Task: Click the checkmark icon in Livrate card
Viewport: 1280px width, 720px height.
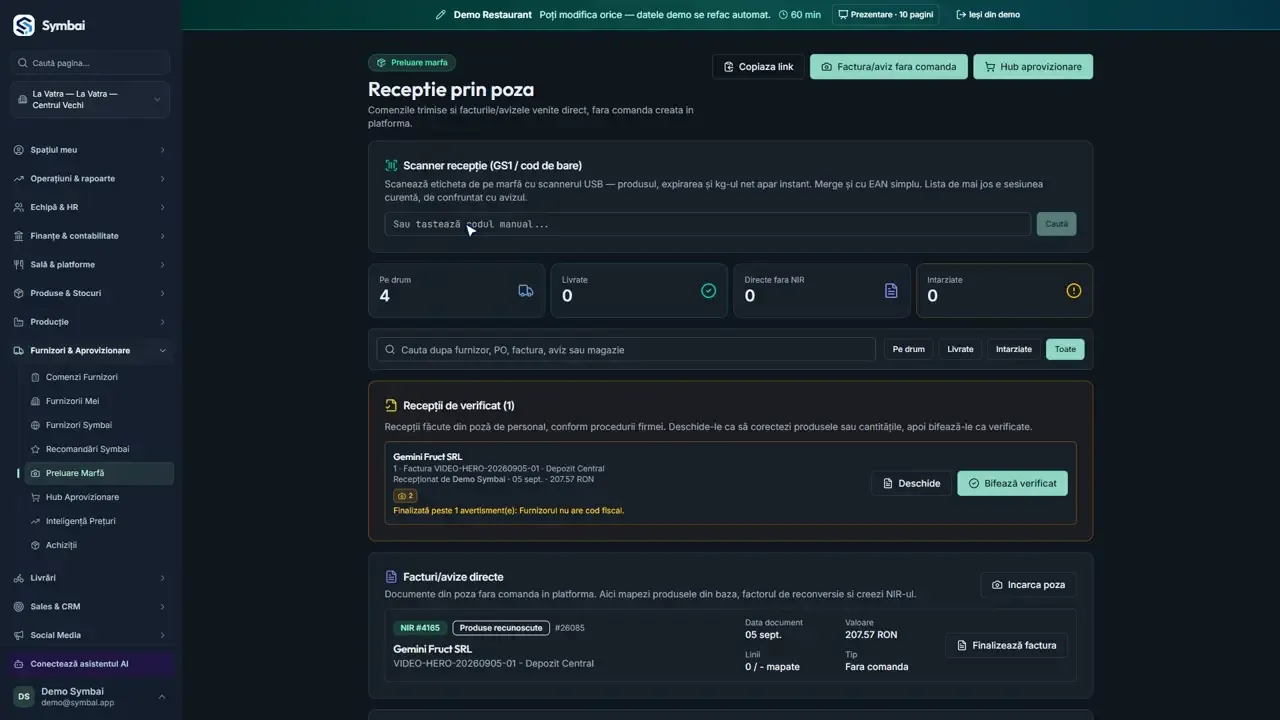Action: (708, 291)
